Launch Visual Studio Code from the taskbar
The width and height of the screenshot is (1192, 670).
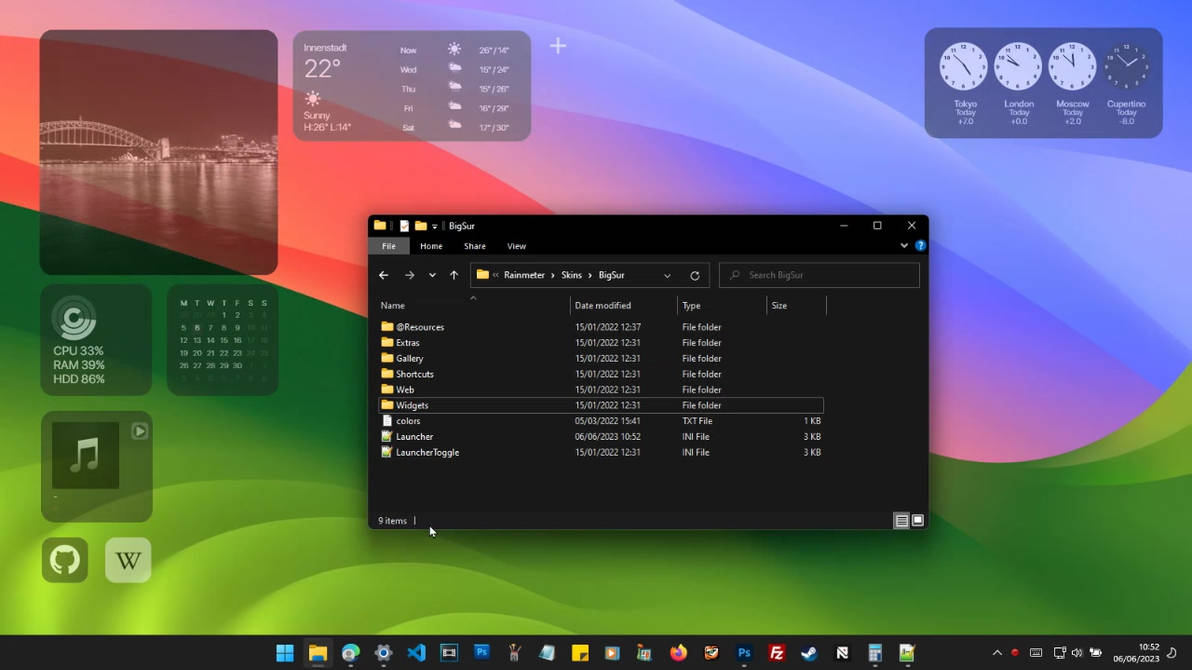(x=416, y=652)
